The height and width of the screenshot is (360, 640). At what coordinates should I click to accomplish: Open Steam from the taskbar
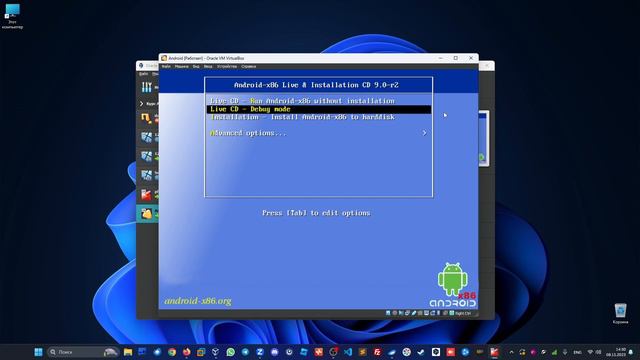(x=420, y=352)
